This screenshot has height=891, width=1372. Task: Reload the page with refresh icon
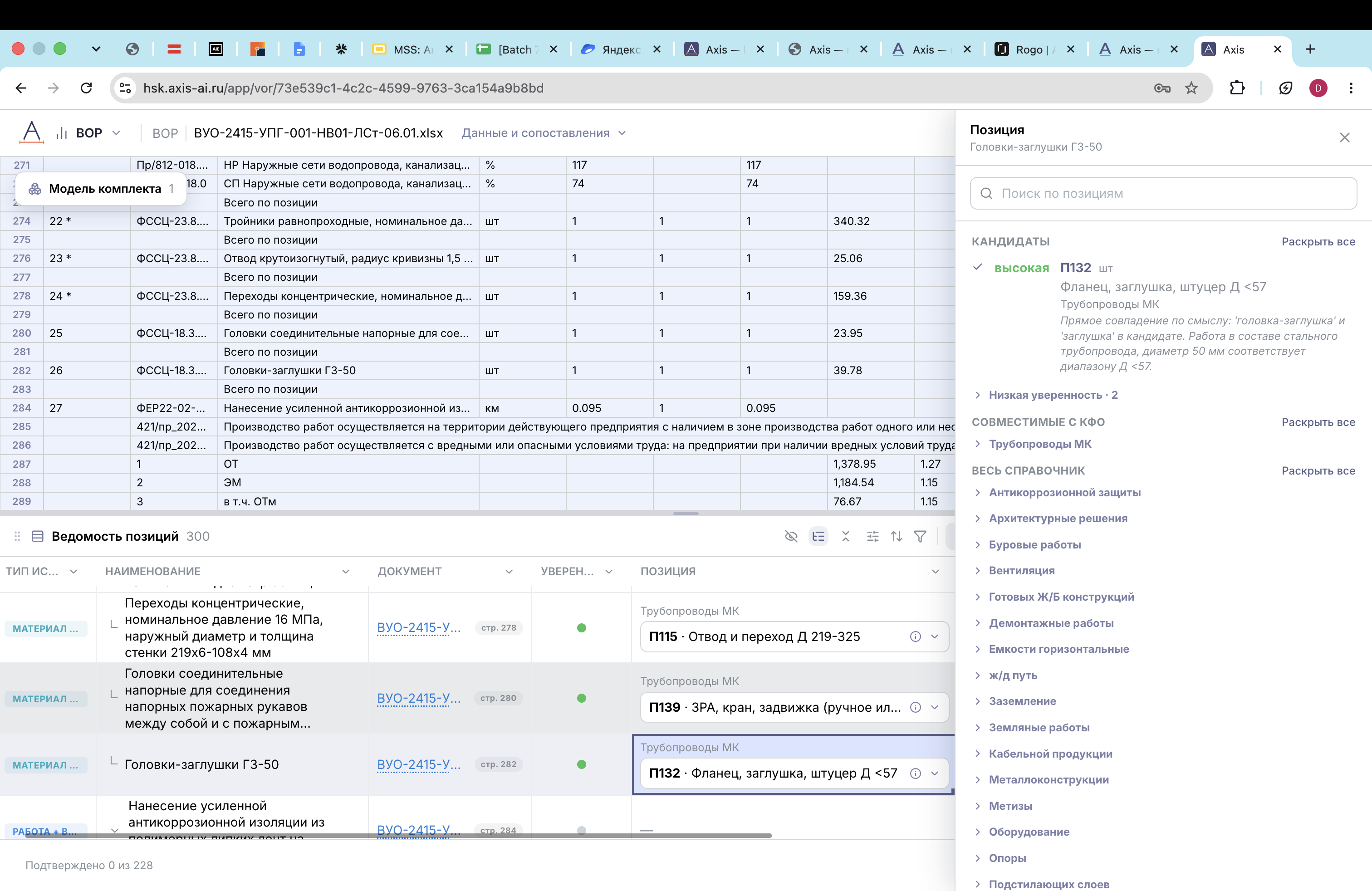coord(87,88)
